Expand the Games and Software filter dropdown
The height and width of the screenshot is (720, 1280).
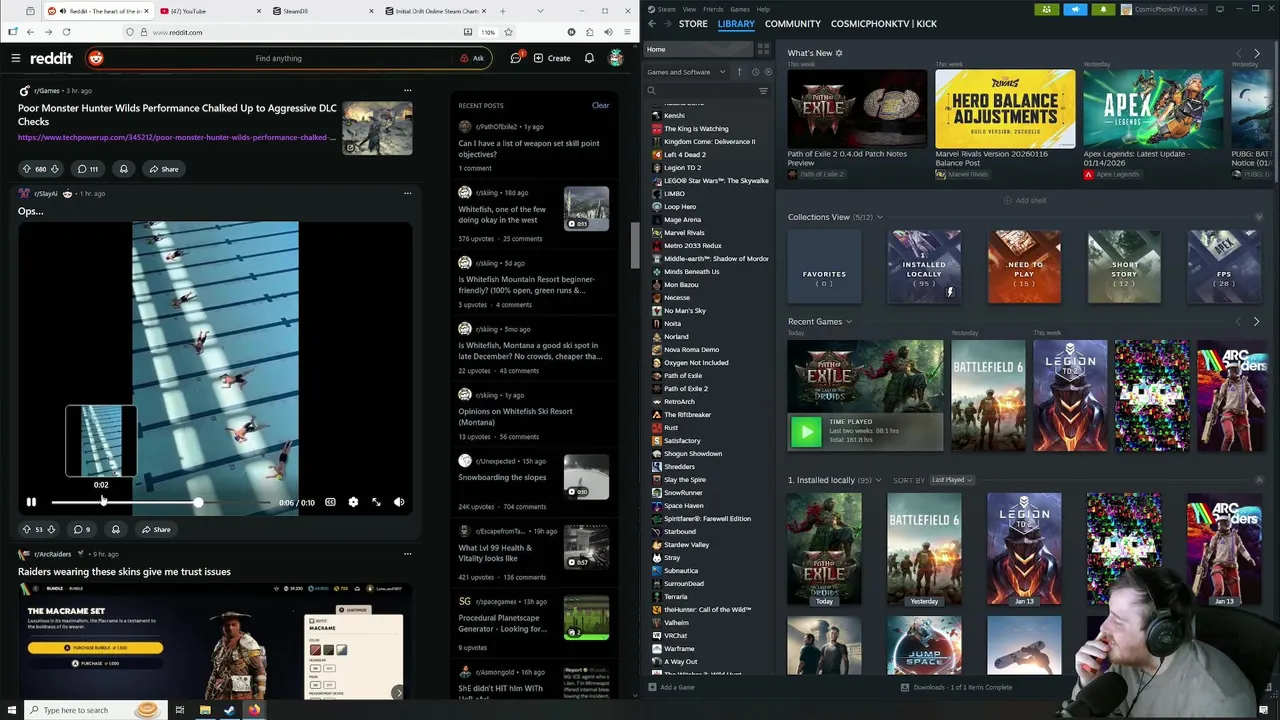(x=686, y=72)
